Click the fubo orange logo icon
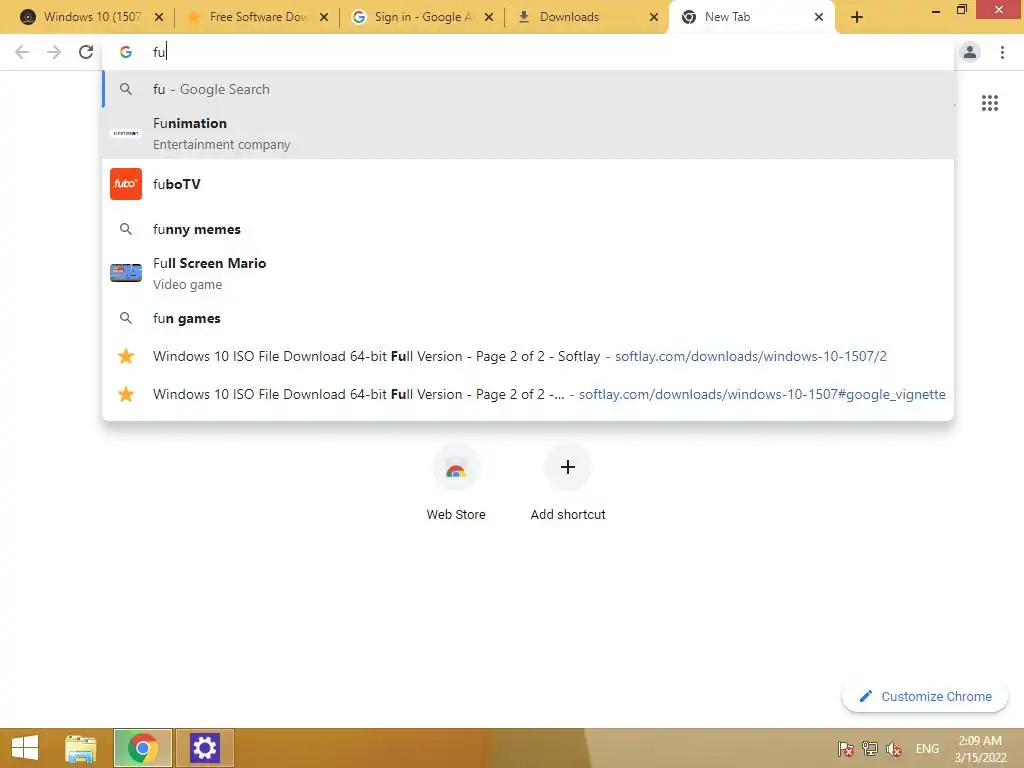This screenshot has width=1024, height=768. point(126,184)
